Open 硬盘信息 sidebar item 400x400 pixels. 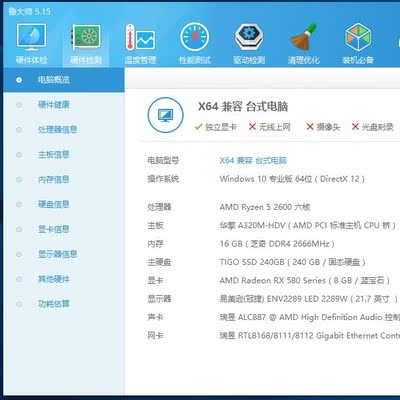(x=54, y=204)
